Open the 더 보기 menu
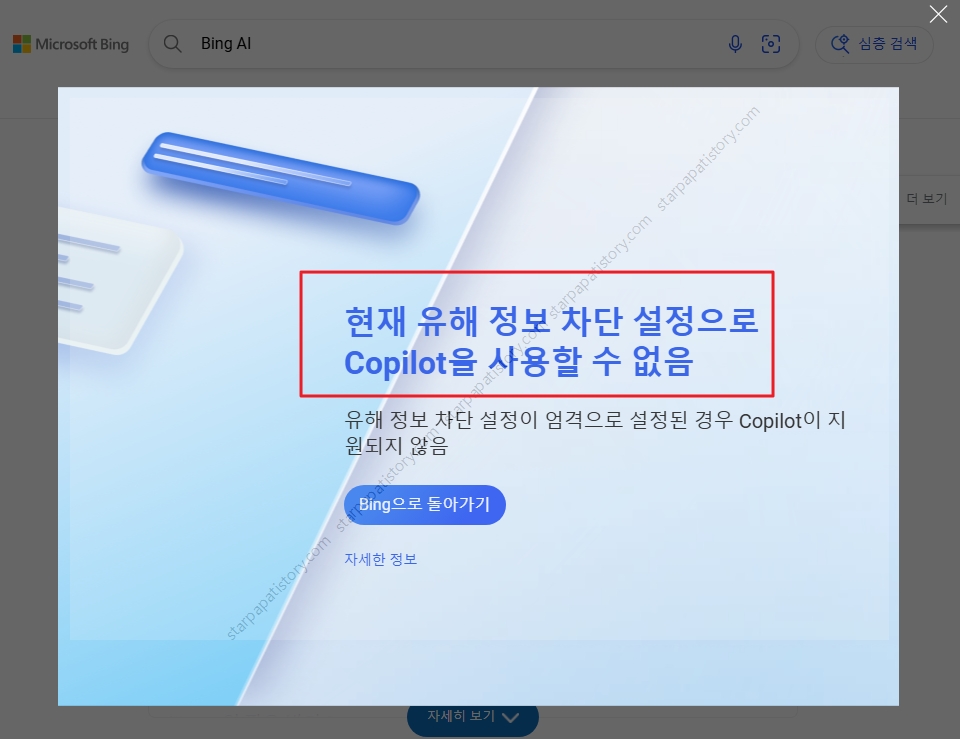This screenshot has width=960, height=739. click(x=927, y=198)
